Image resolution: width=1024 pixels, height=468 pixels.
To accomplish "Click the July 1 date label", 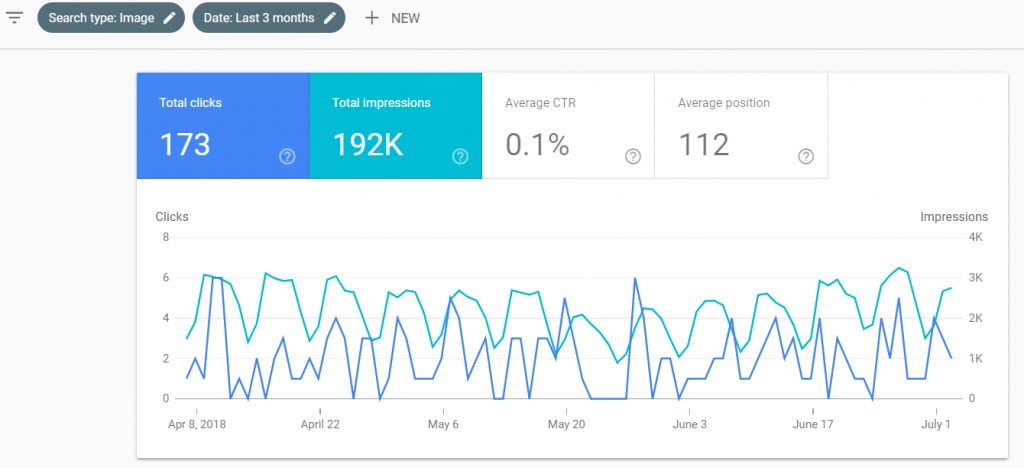I will click(935, 424).
